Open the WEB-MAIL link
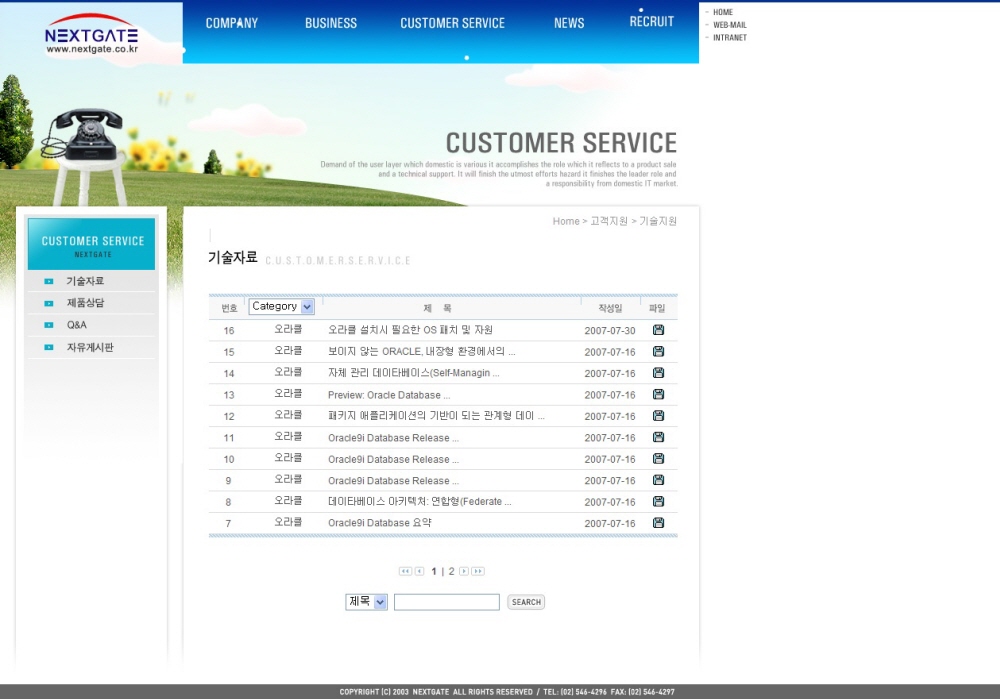The height and width of the screenshot is (699, 1000). pos(729,25)
